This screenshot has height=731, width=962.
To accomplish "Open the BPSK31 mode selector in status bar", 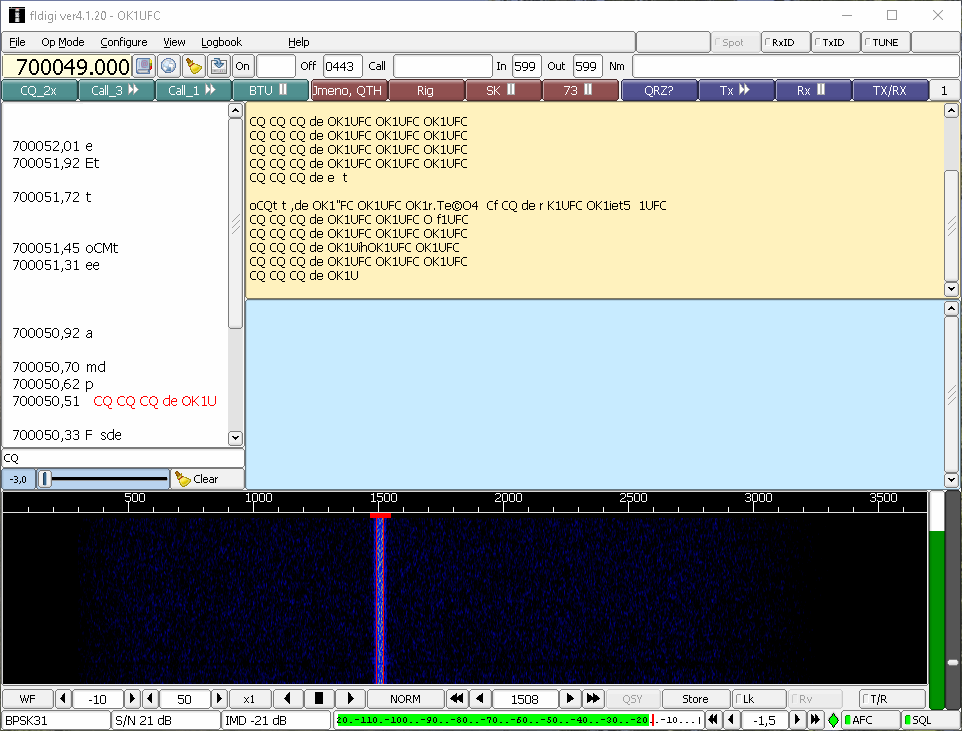I will pos(55,720).
